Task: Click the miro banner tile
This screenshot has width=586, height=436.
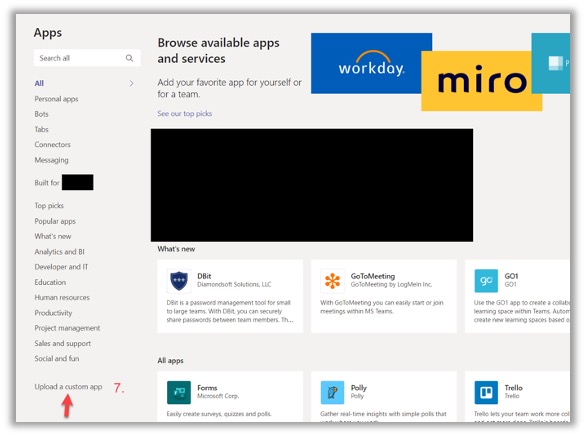Action: [481, 81]
